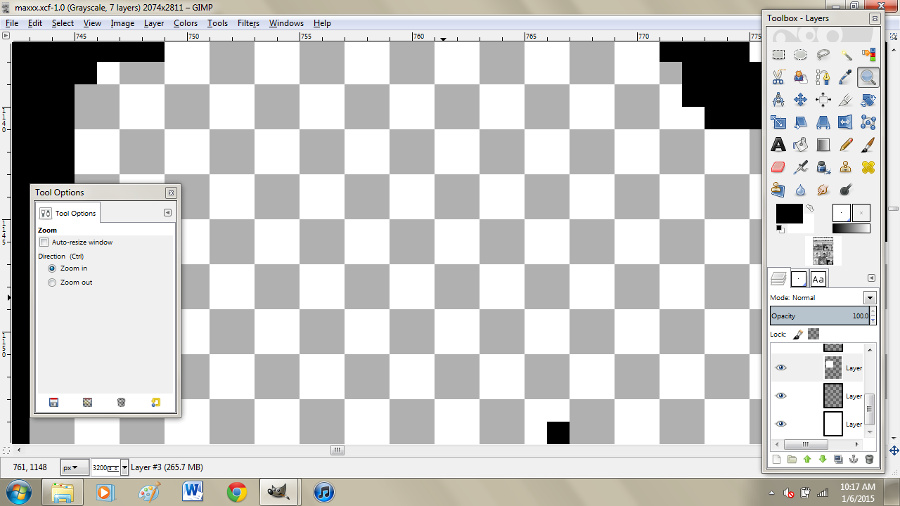Hide the bottom layer via eye icon
The image size is (900, 506).
click(781, 424)
